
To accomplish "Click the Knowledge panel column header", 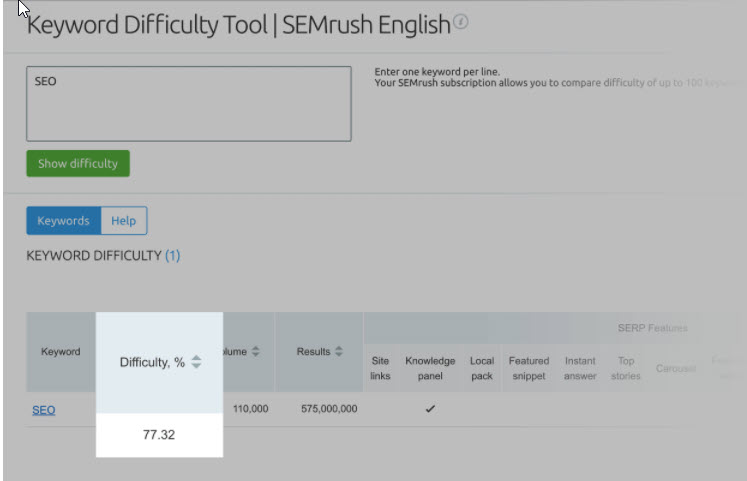I will pyautogui.click(x=430, y=368).
